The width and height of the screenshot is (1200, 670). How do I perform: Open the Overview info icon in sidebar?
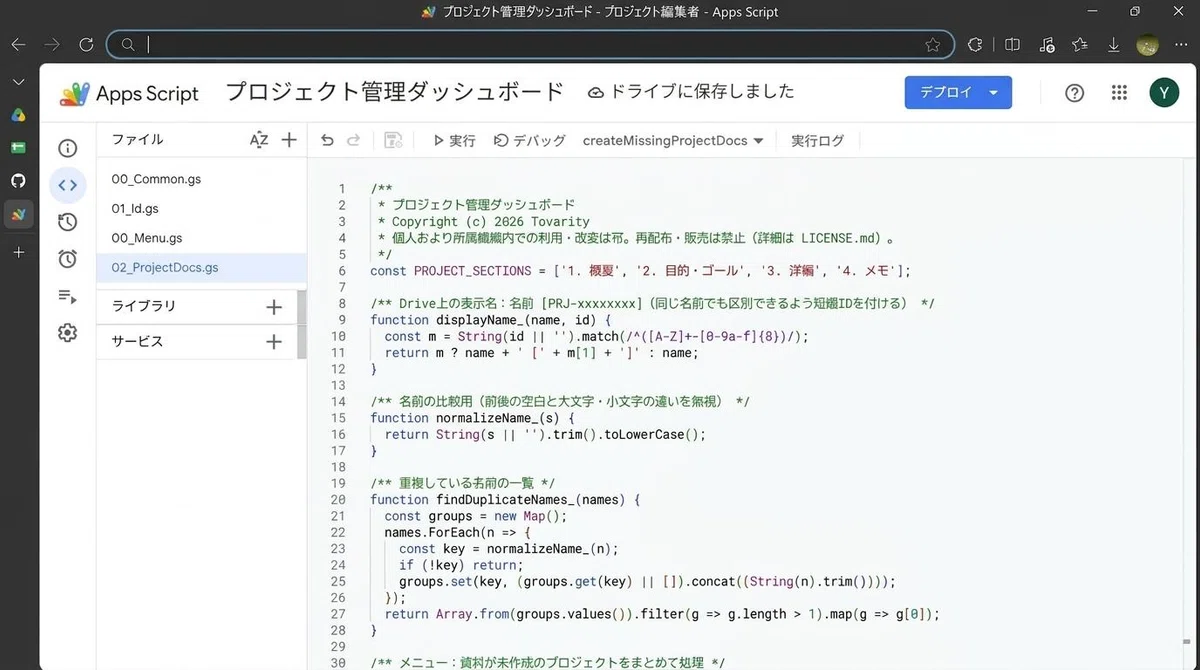pyautogui.click(x=67, y=148)
